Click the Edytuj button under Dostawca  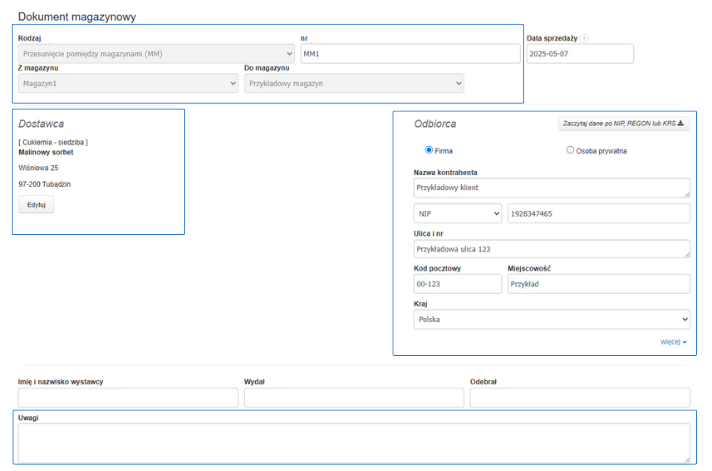pyautogui.click(x=36, y=205)
